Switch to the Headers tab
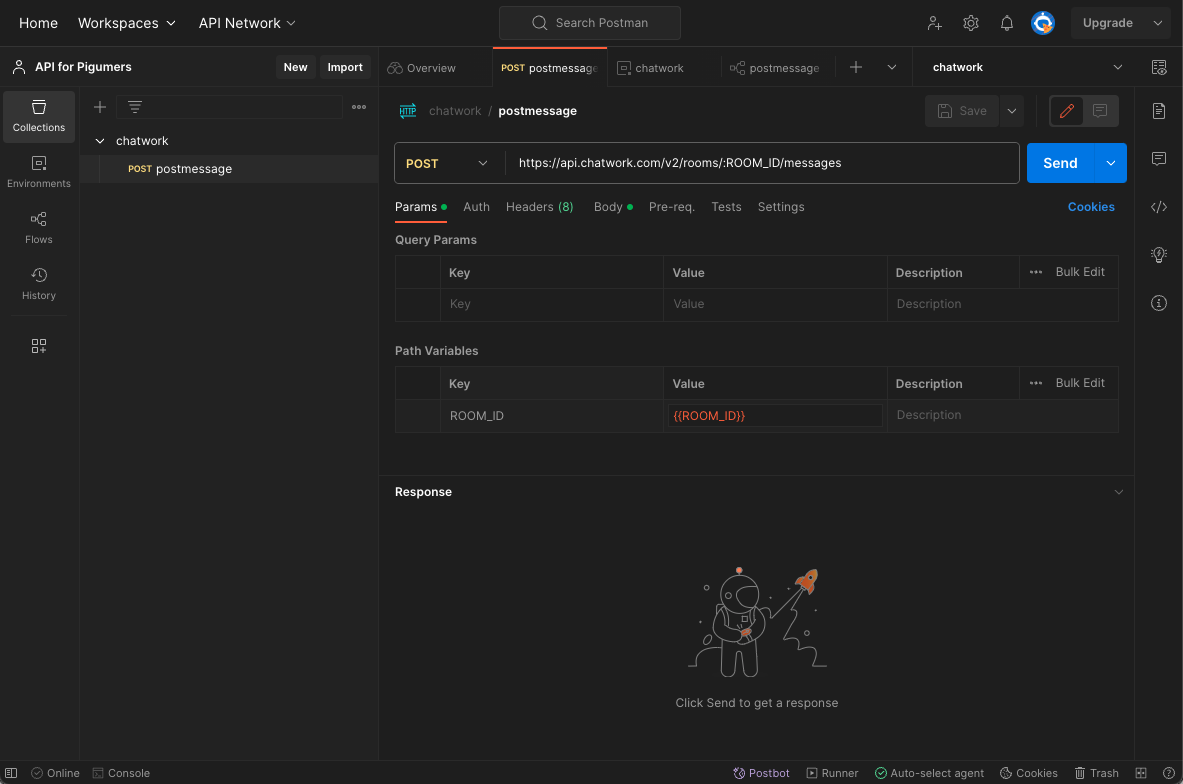 coord(539,207)
